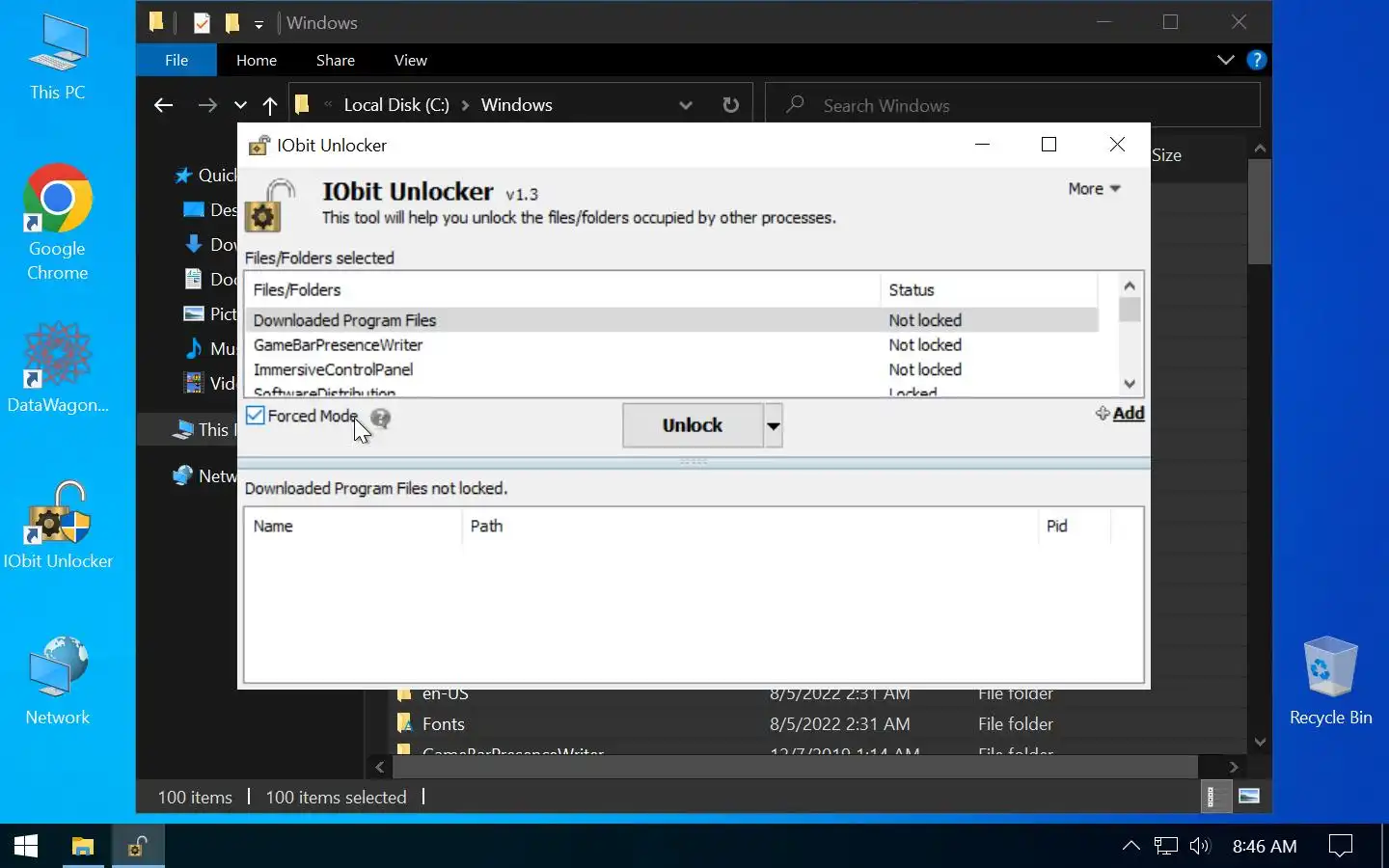Select the Downloaded Program Files row

(x=671, y=320)
